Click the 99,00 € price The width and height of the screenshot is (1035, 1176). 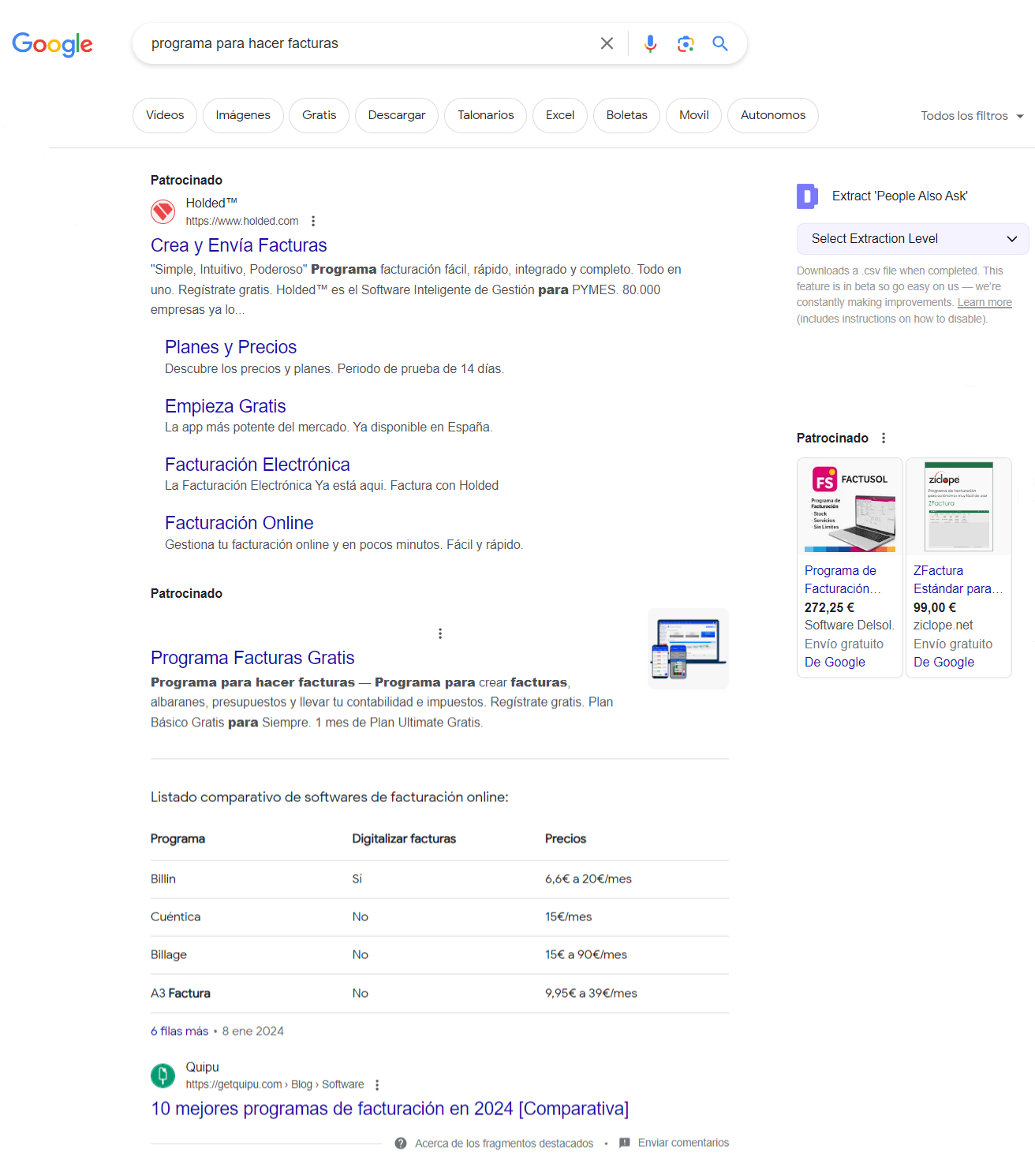935,607
